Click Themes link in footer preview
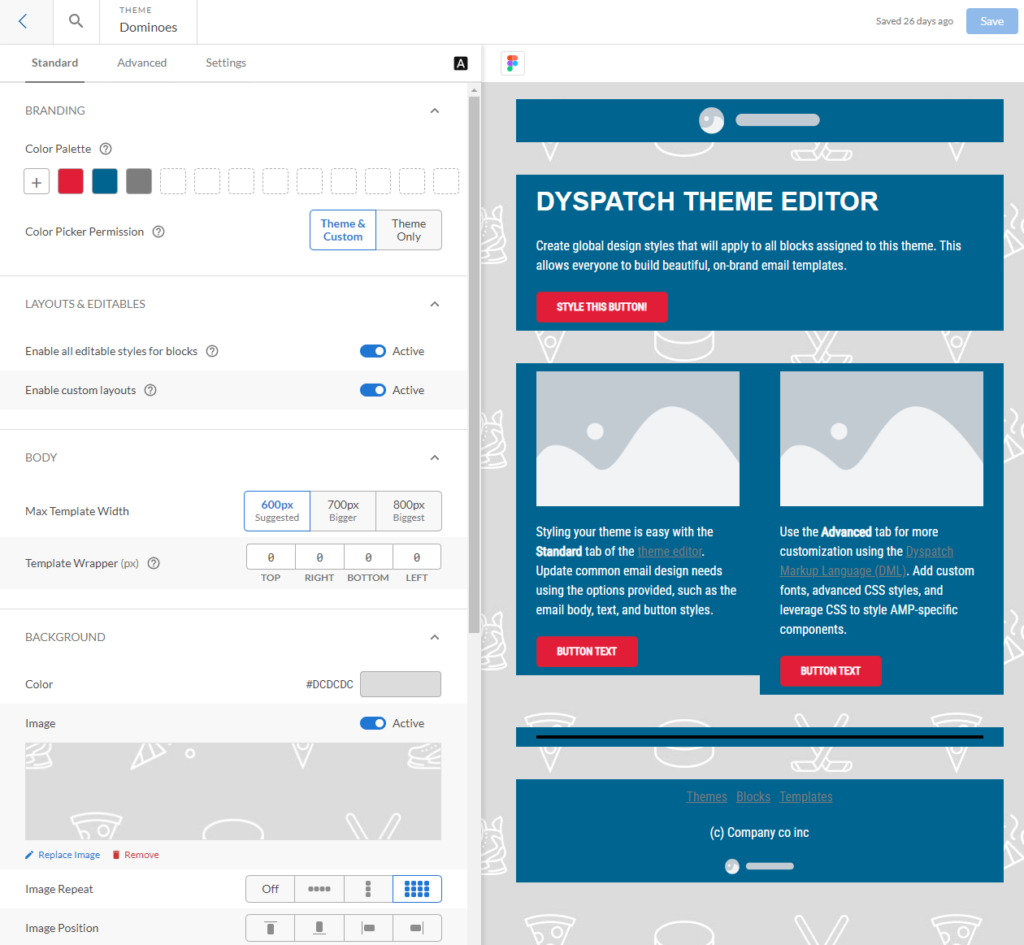 click(x=707, y=797)
